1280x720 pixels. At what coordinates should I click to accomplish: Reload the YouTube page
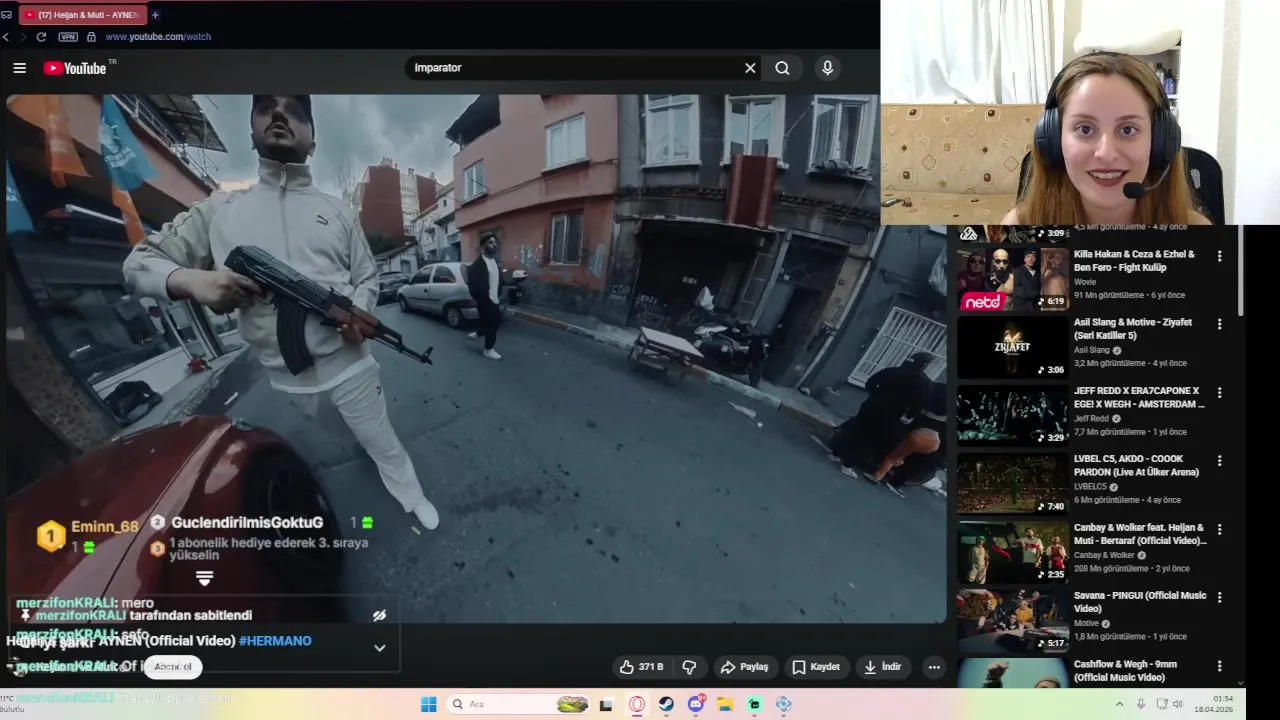coord(41,37)
